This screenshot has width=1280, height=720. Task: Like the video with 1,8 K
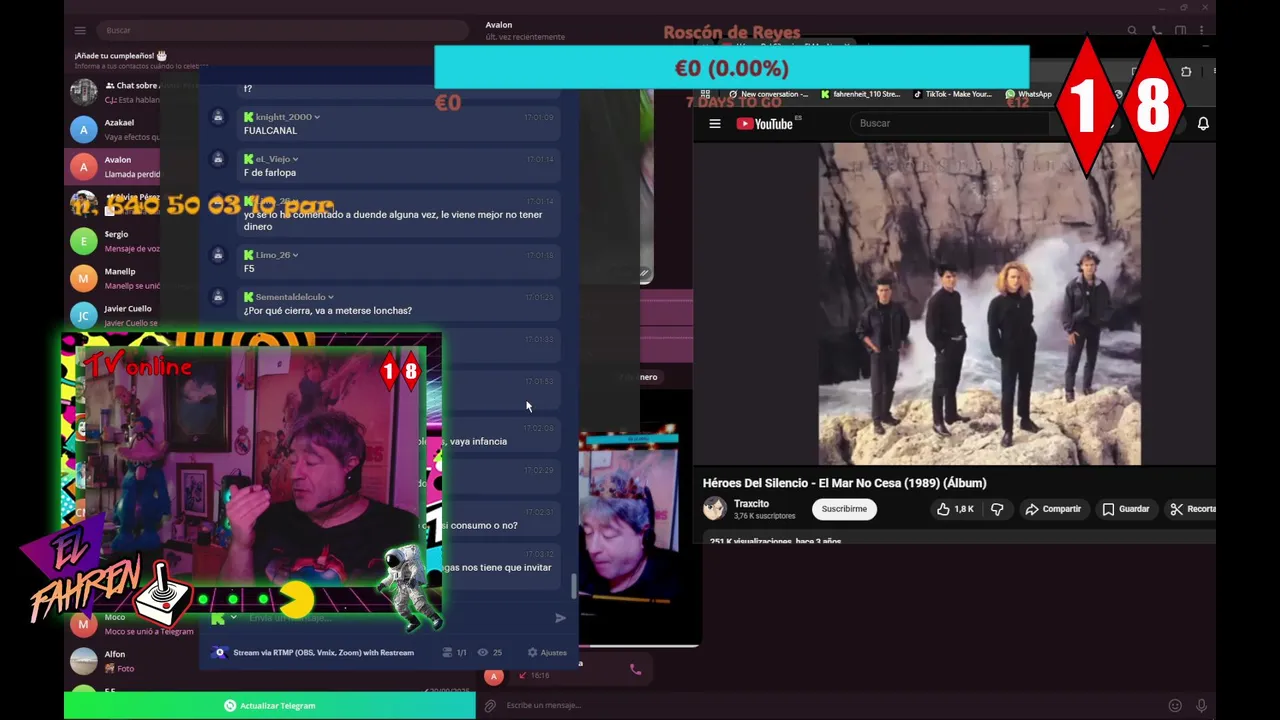click(955, 509)
